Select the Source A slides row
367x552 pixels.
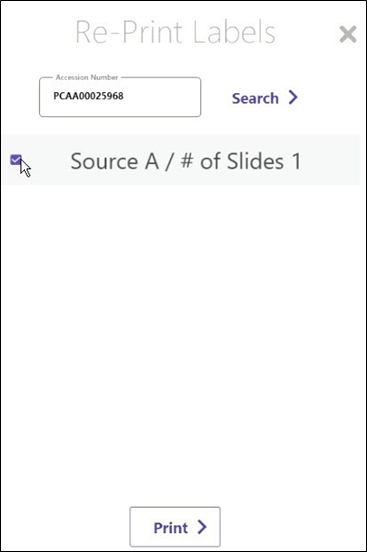[x=181, y=160]
